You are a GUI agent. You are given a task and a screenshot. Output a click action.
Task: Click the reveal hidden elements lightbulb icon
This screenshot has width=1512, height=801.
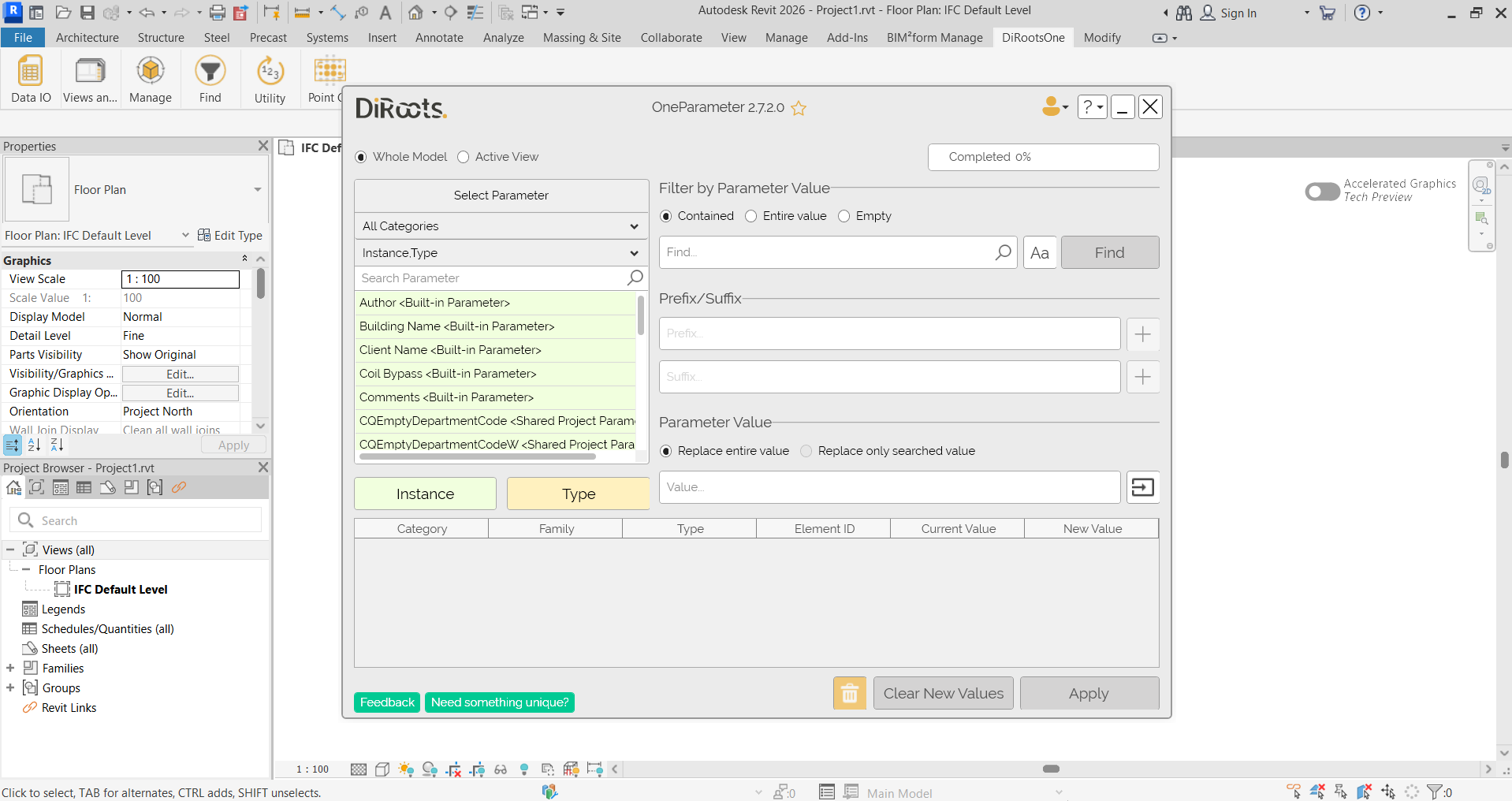tap(524, 769)
